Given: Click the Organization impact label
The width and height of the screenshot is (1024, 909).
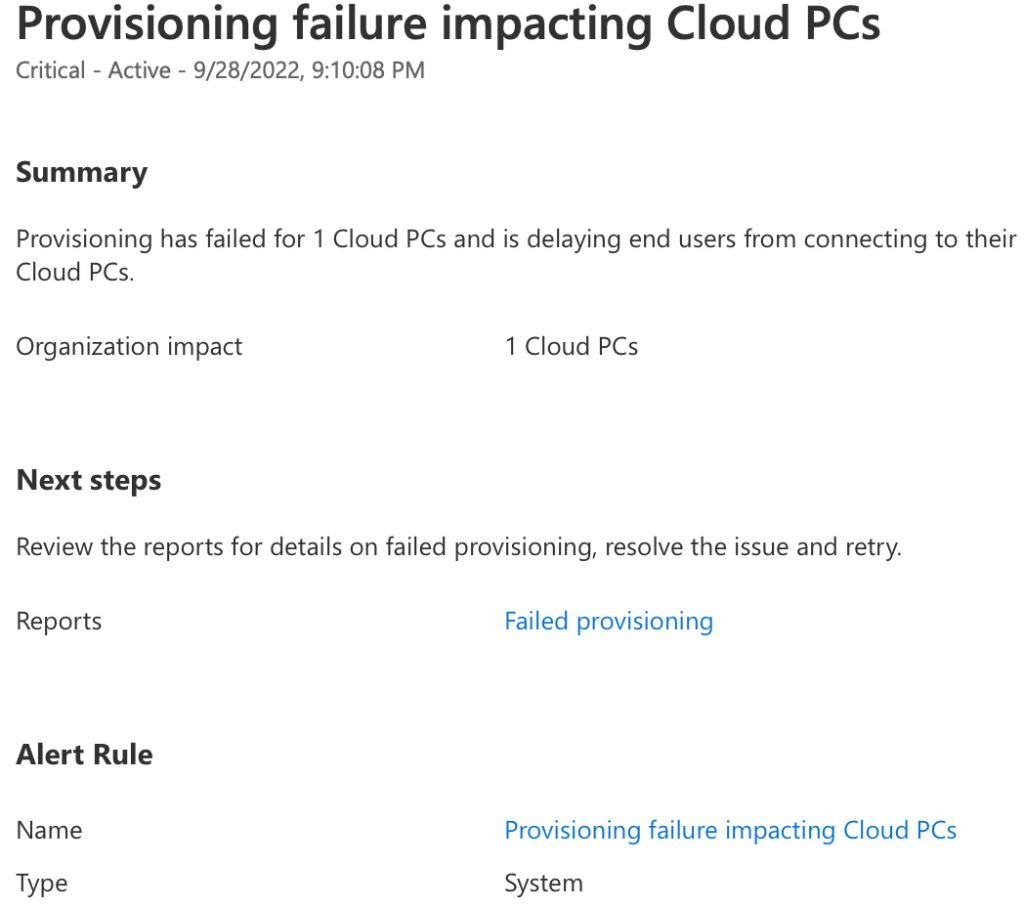Looking at the screenshot, I should click(x=129, y=347).
